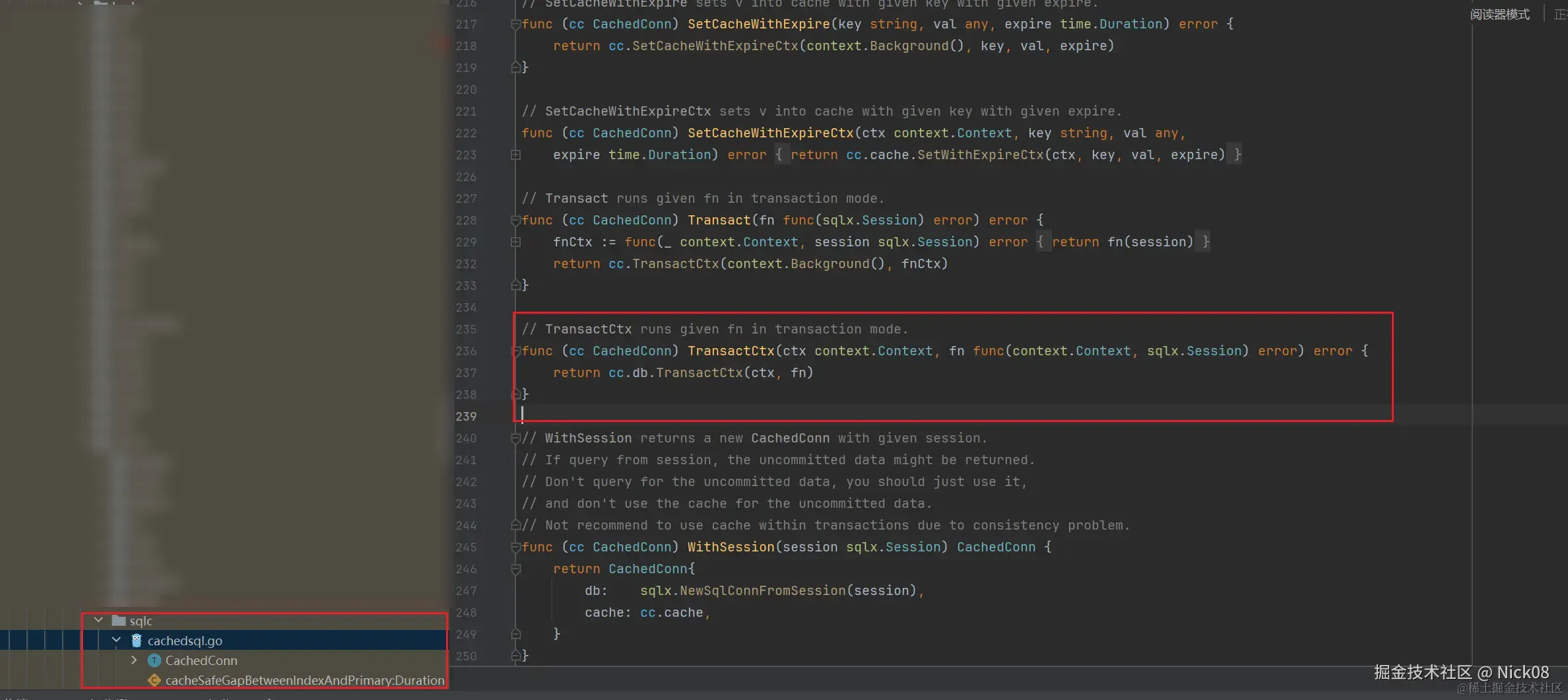Click the WithSession function name on line 245

coord(731,547)
